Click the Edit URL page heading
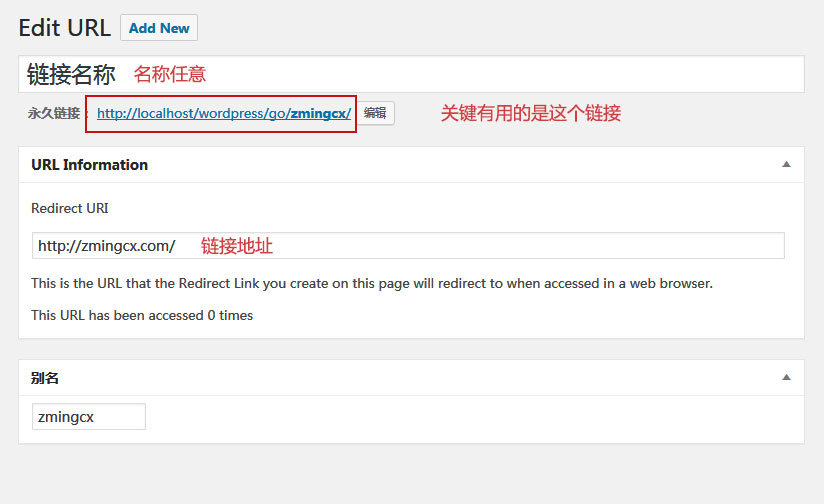Image resolution: width=824 pixels, height=504 pixels. click(65, 28)
